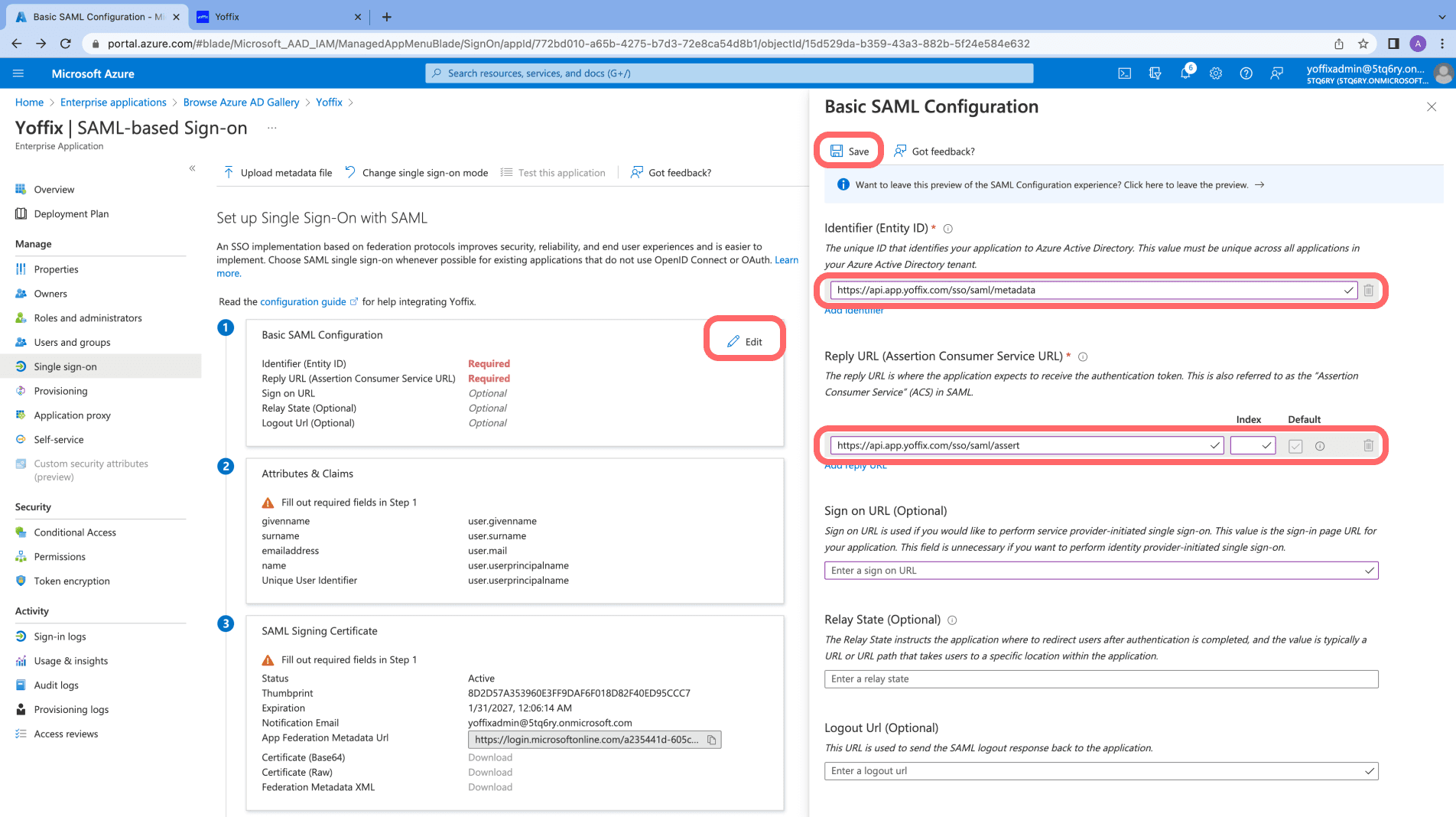This screenshot has height=817, width=1456.
Task: Delete the Identifier entry with the trash icon
Action: [x=1368, y=290]
